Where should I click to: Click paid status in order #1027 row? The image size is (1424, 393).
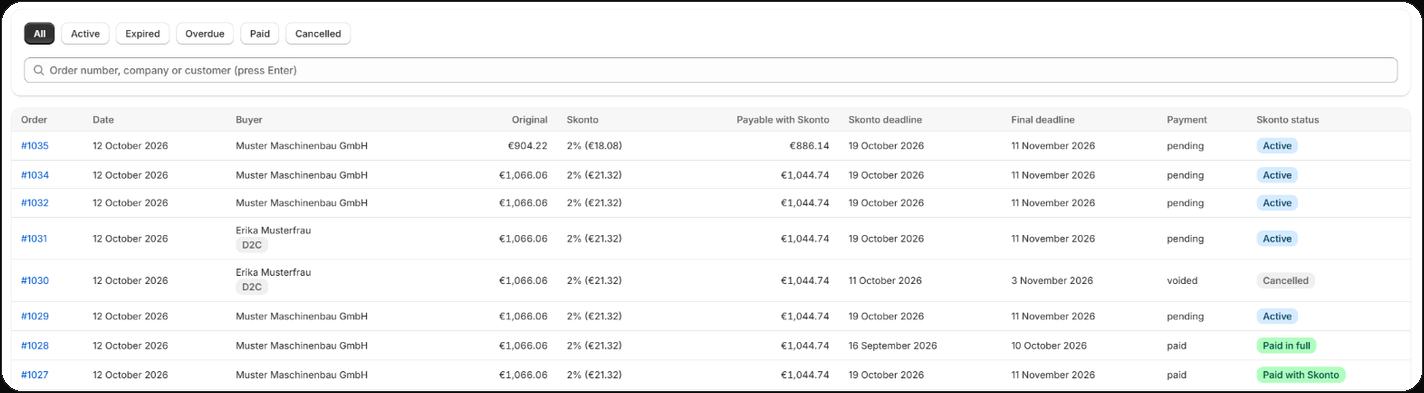[x=1177, y=375]
